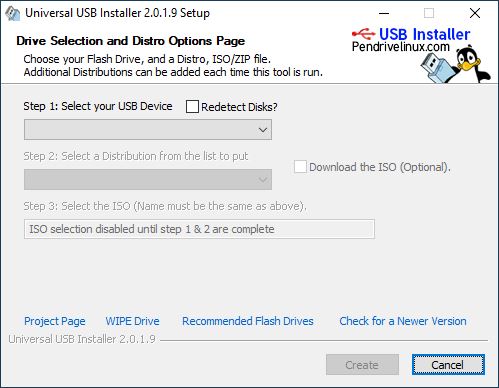Open the Project Page link
This screenshot has width=499, height=388.
[x=55, y=321]
